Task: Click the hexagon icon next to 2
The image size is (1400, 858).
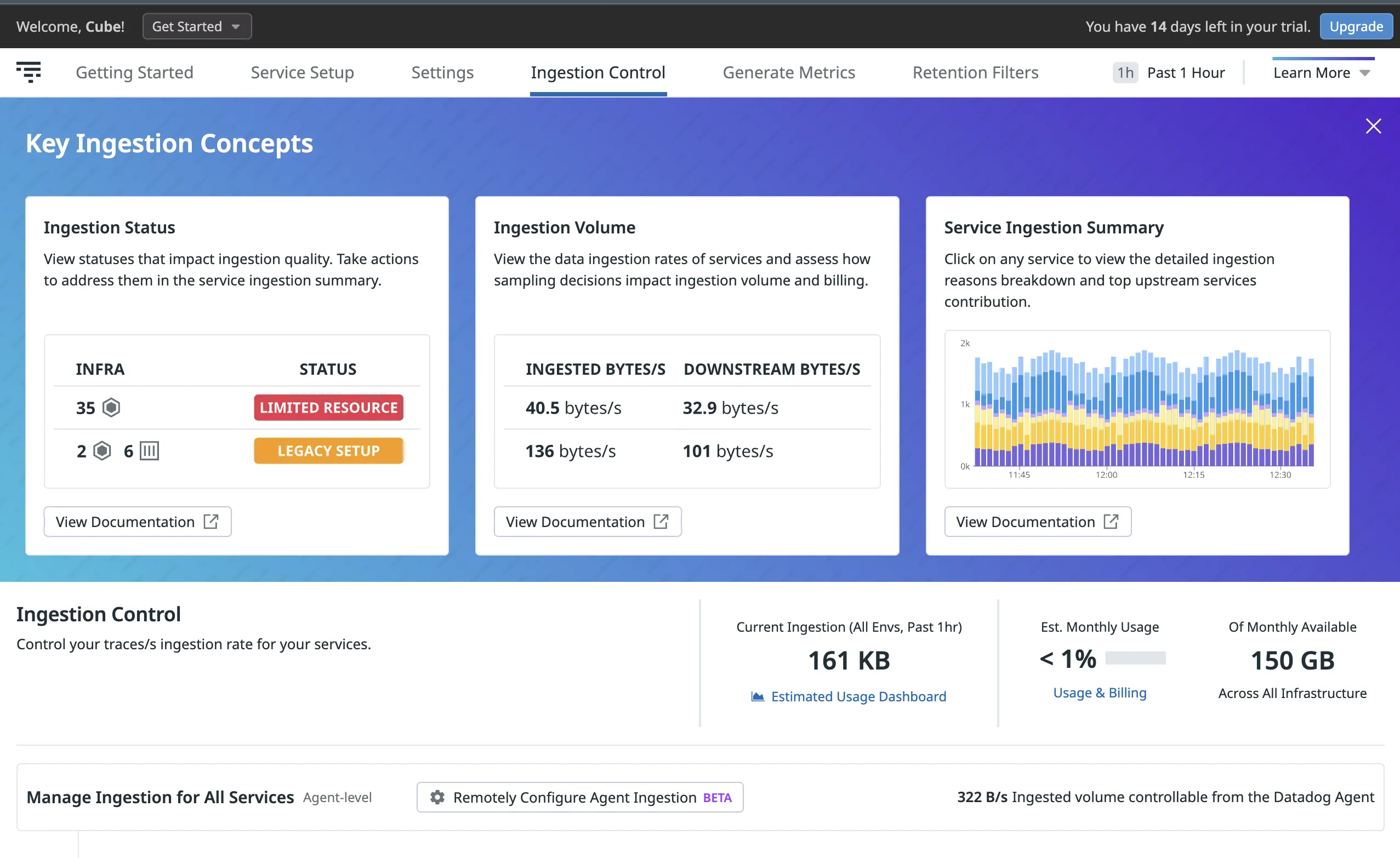Action: click(x=103, y=451)
